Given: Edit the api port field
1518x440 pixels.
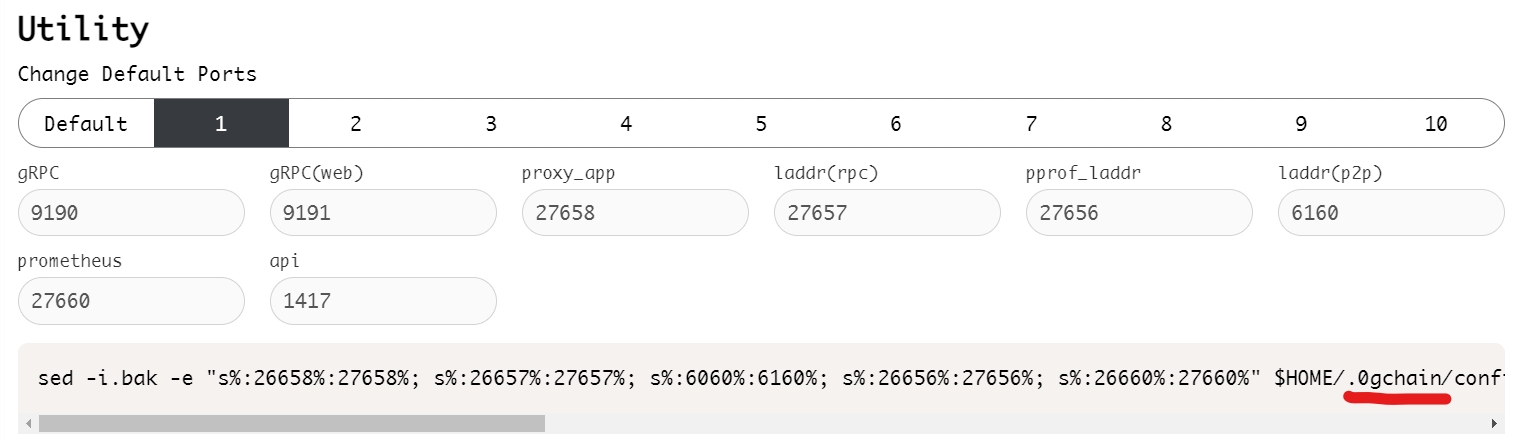Looking at the screenshot, I should (383, 301).
